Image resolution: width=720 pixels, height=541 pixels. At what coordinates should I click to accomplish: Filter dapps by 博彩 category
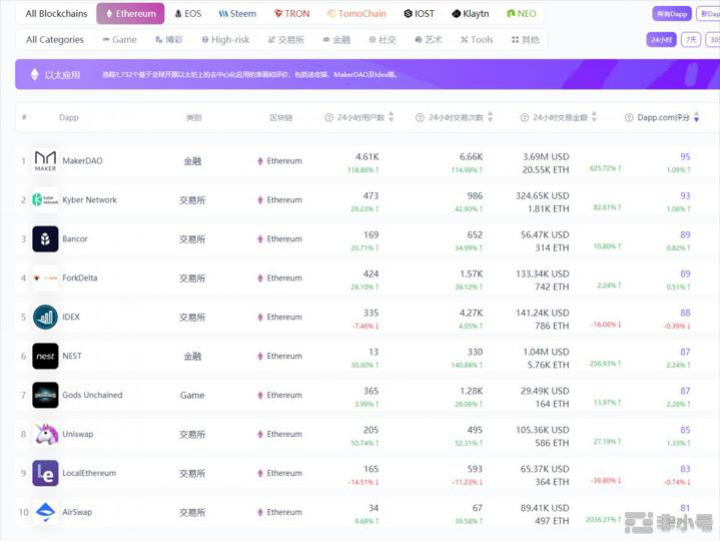(169, 40)
